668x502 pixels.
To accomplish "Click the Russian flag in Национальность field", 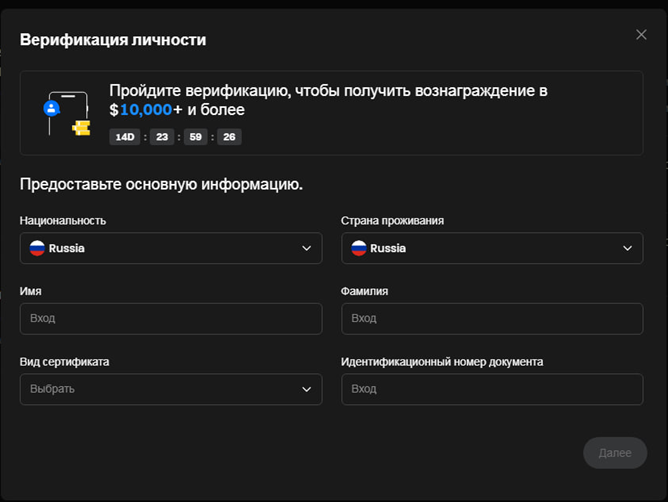I will pos(37,249).
